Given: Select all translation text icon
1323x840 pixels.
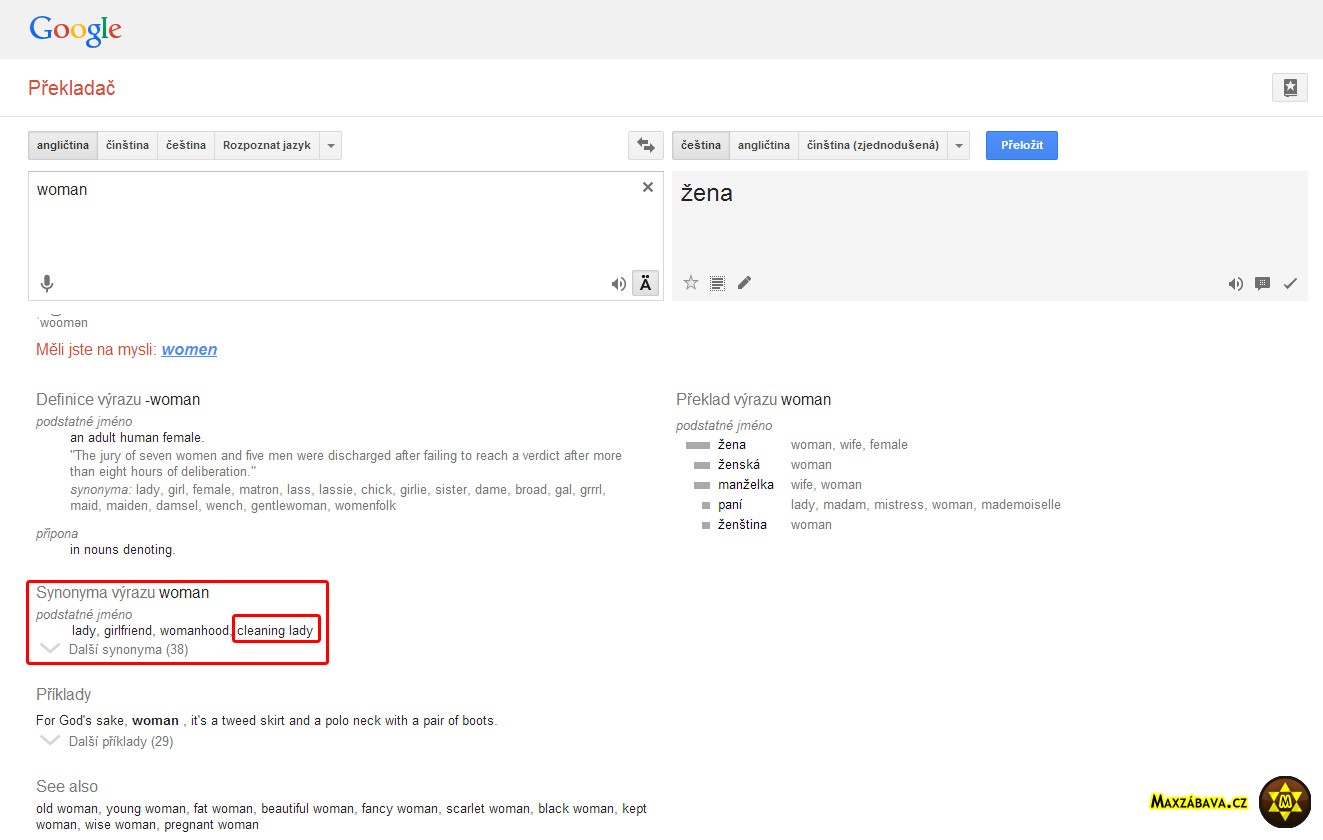Looking at the screenshot, I should coord(717,283).
